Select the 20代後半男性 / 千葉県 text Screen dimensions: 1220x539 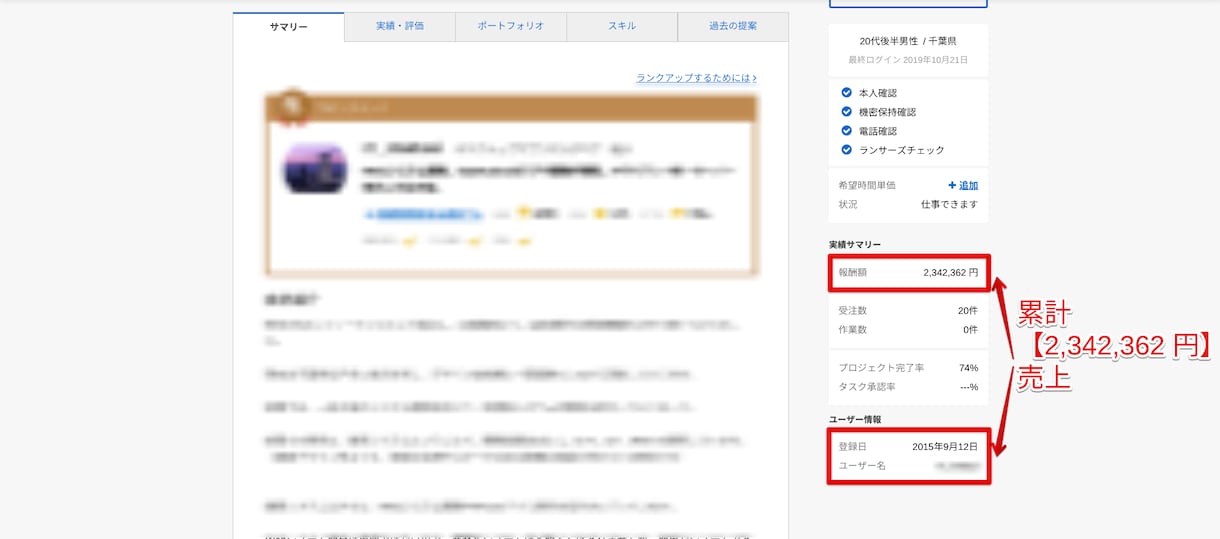point(908,42)
